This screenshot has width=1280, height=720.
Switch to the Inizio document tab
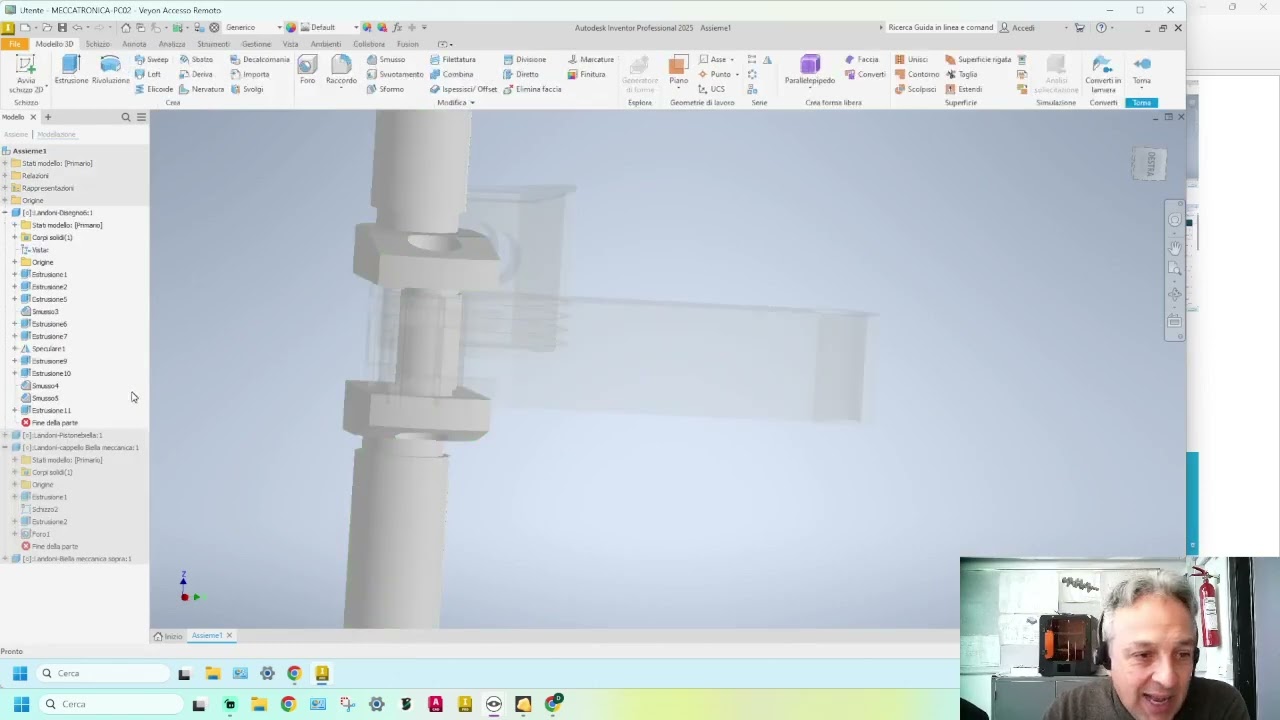coord(169,636)
